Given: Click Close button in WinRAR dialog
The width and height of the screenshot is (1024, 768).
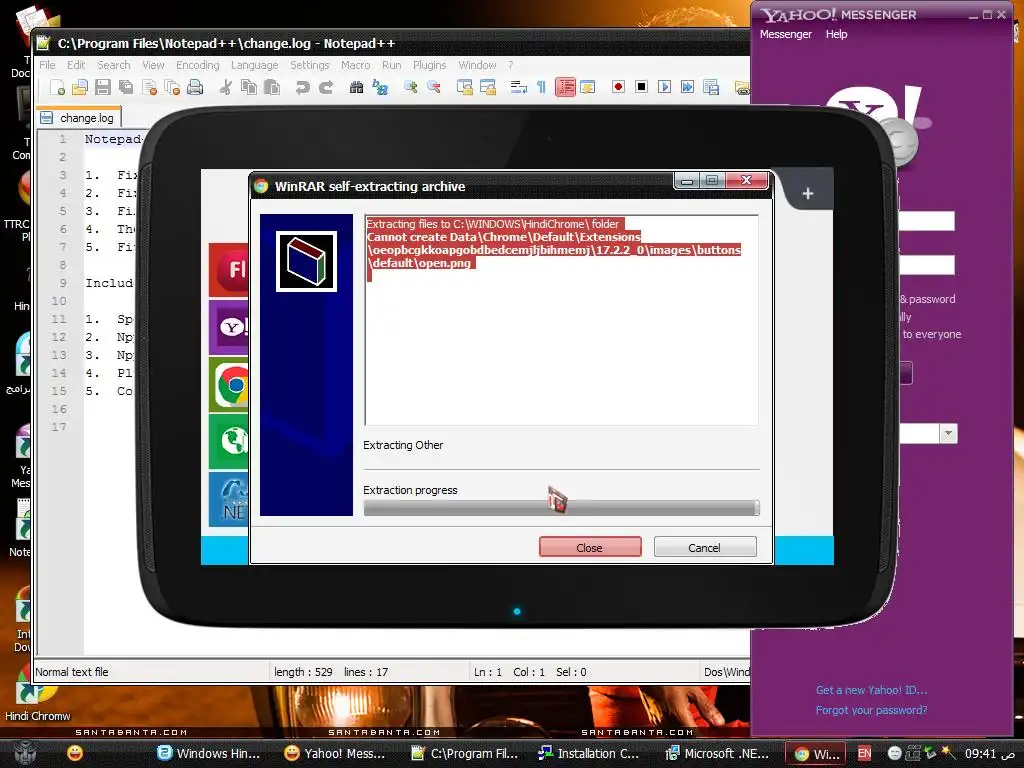Looking at the screenshot, I should pyautogui.click(x=590, y=547).
